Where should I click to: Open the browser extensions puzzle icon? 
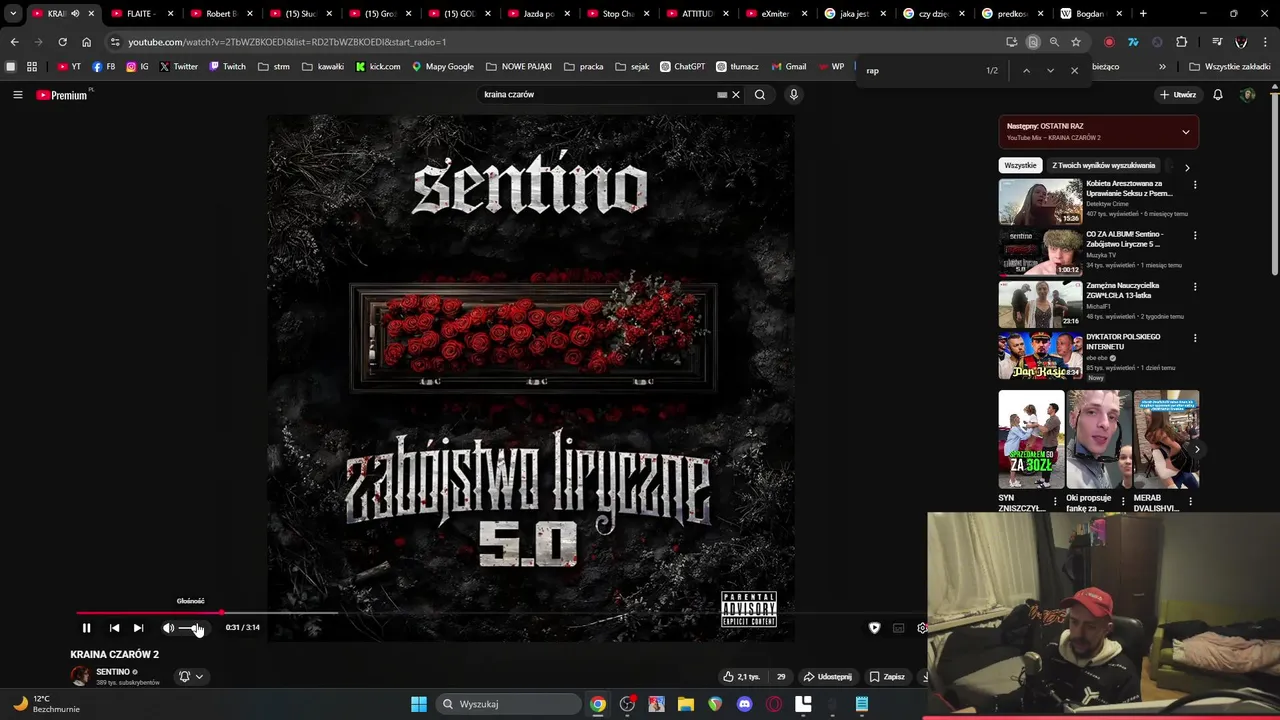pyautogui.click(x=1182, y=42)
